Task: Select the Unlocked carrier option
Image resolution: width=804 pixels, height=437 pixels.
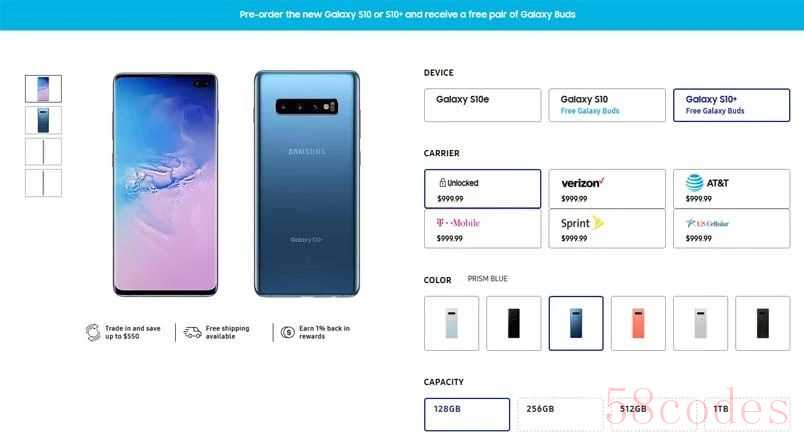Action: point(483,189)
